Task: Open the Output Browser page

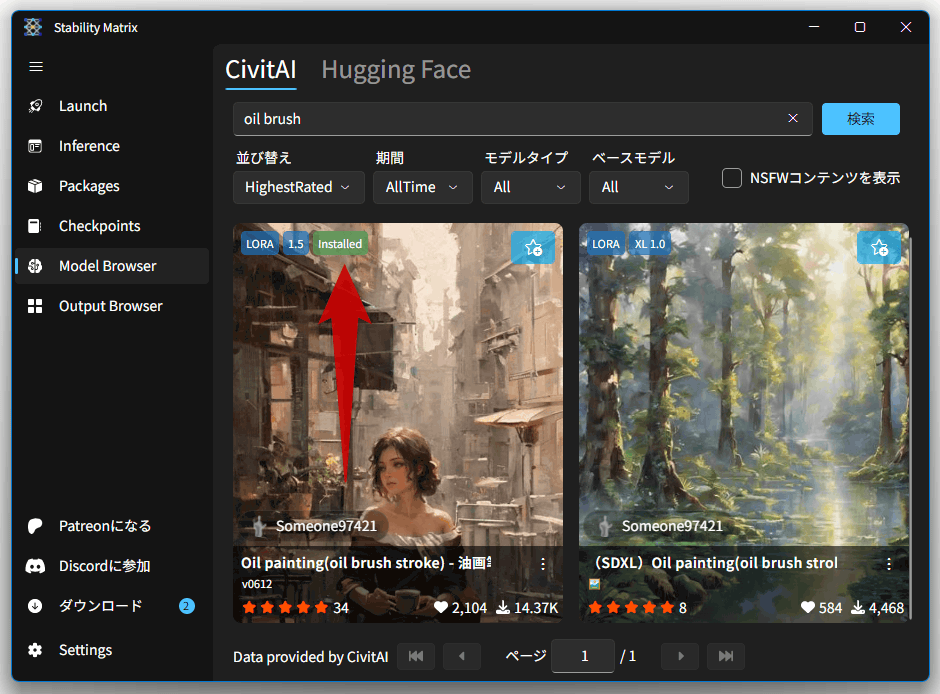Action: pyautogui.click(x=112, y=306)
